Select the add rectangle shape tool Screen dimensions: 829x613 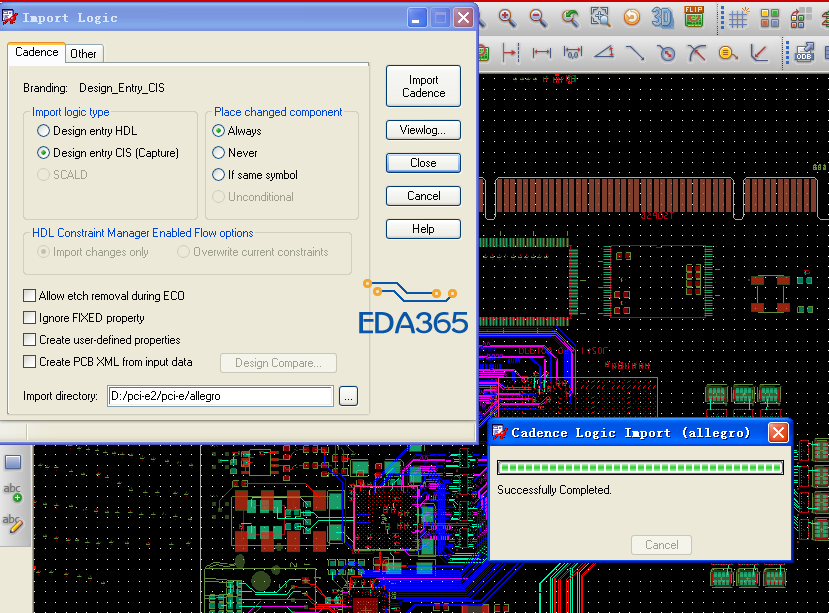pyautogui.click(x=13, y=461)
